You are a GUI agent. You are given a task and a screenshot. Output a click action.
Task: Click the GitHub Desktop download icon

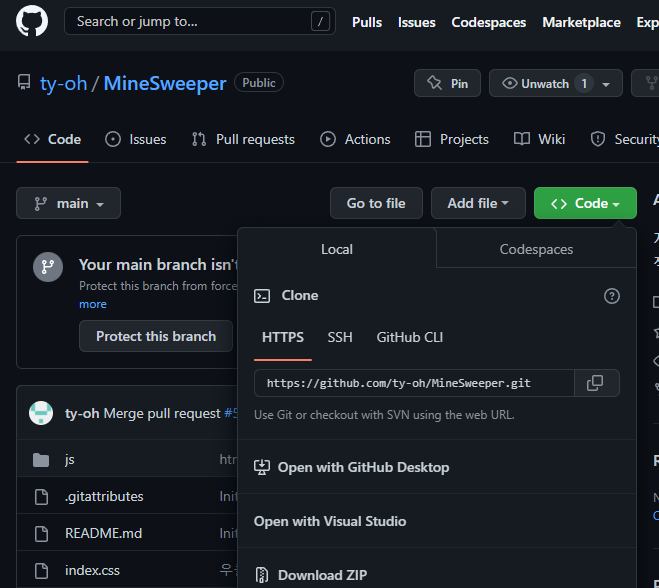(x=262, y=467)
